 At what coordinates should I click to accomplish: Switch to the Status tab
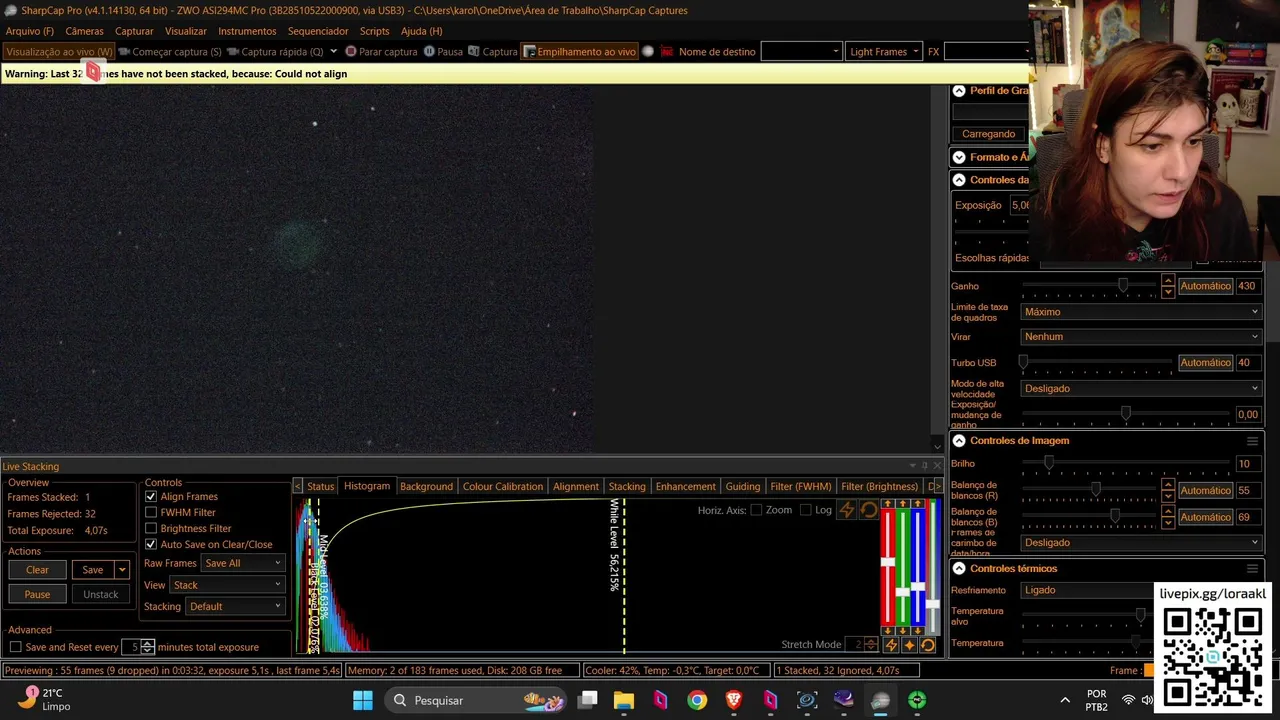(320, 487)
